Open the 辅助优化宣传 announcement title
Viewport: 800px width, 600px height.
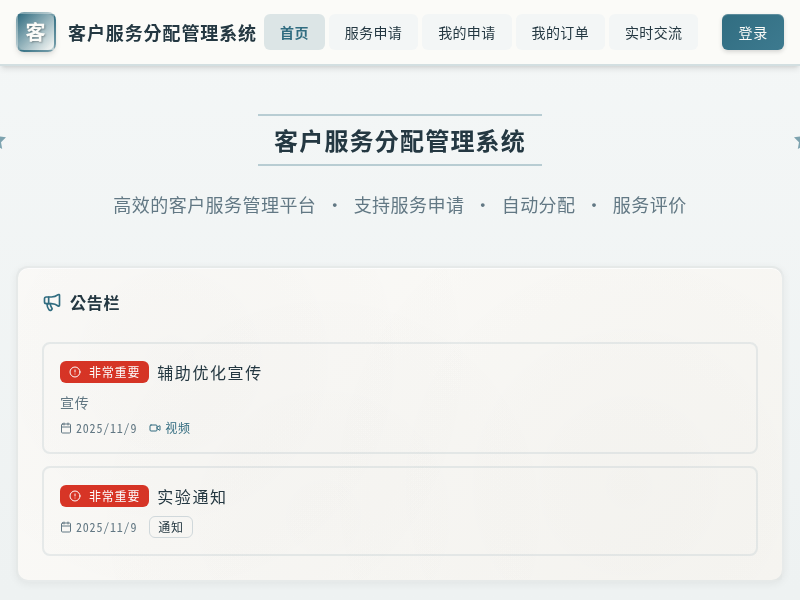click(x=211, y=372)
